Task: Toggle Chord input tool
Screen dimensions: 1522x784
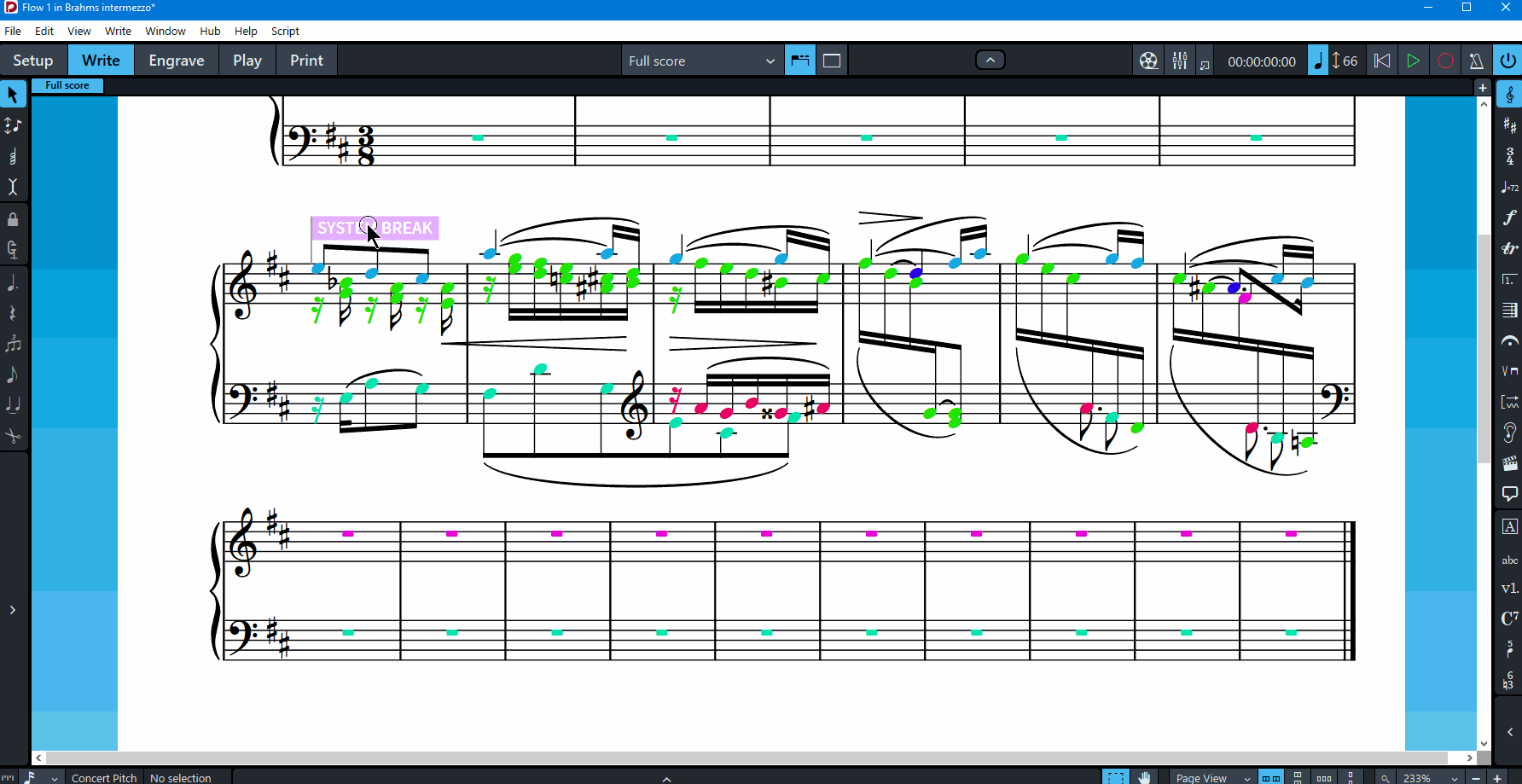Action: point(13,156)
